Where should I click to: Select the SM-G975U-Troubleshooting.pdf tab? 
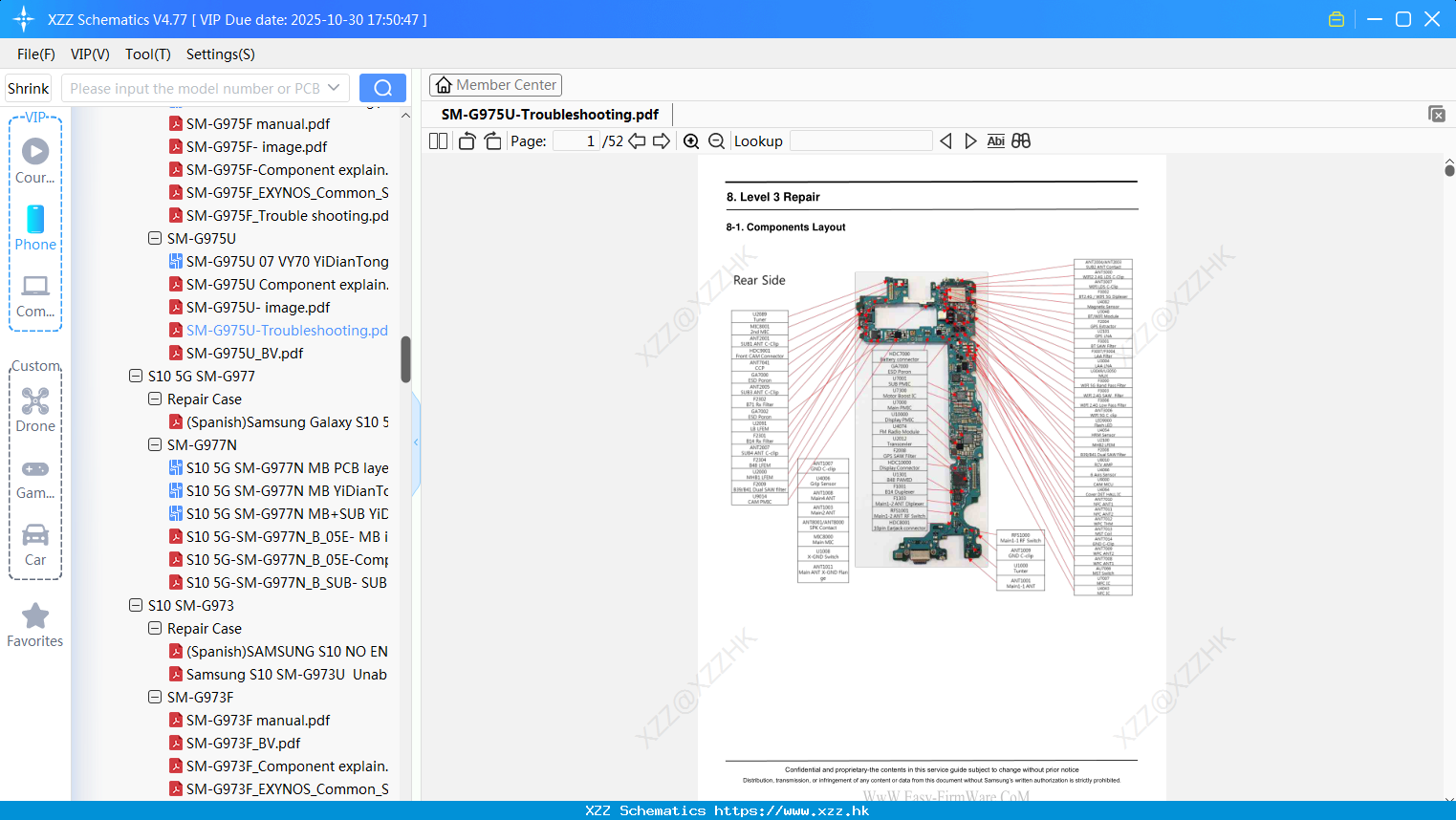[x=550, y=115]
